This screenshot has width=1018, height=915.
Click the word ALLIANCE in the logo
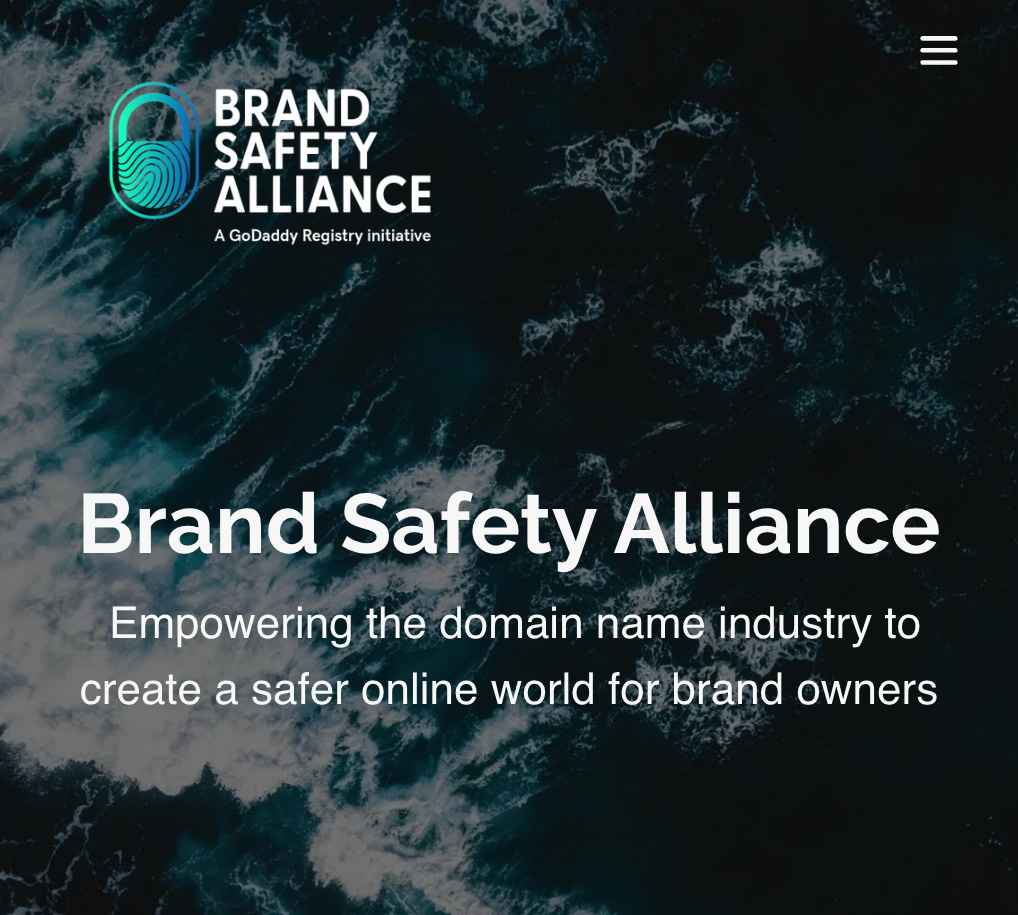click(x=323, y=194)
